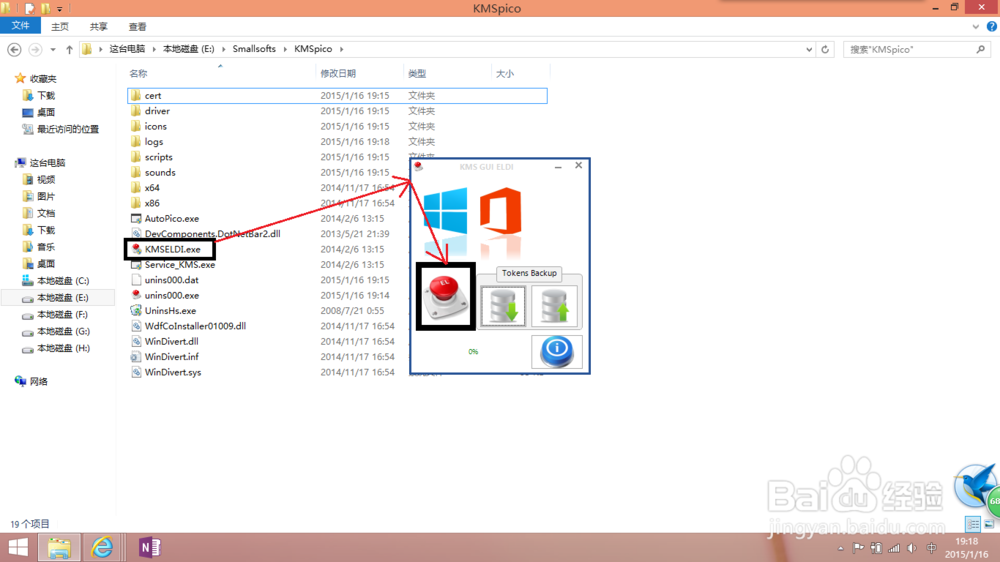Open the 文件 menu tab
This screenshot has height=562, width=1000.
click(20, 26)
